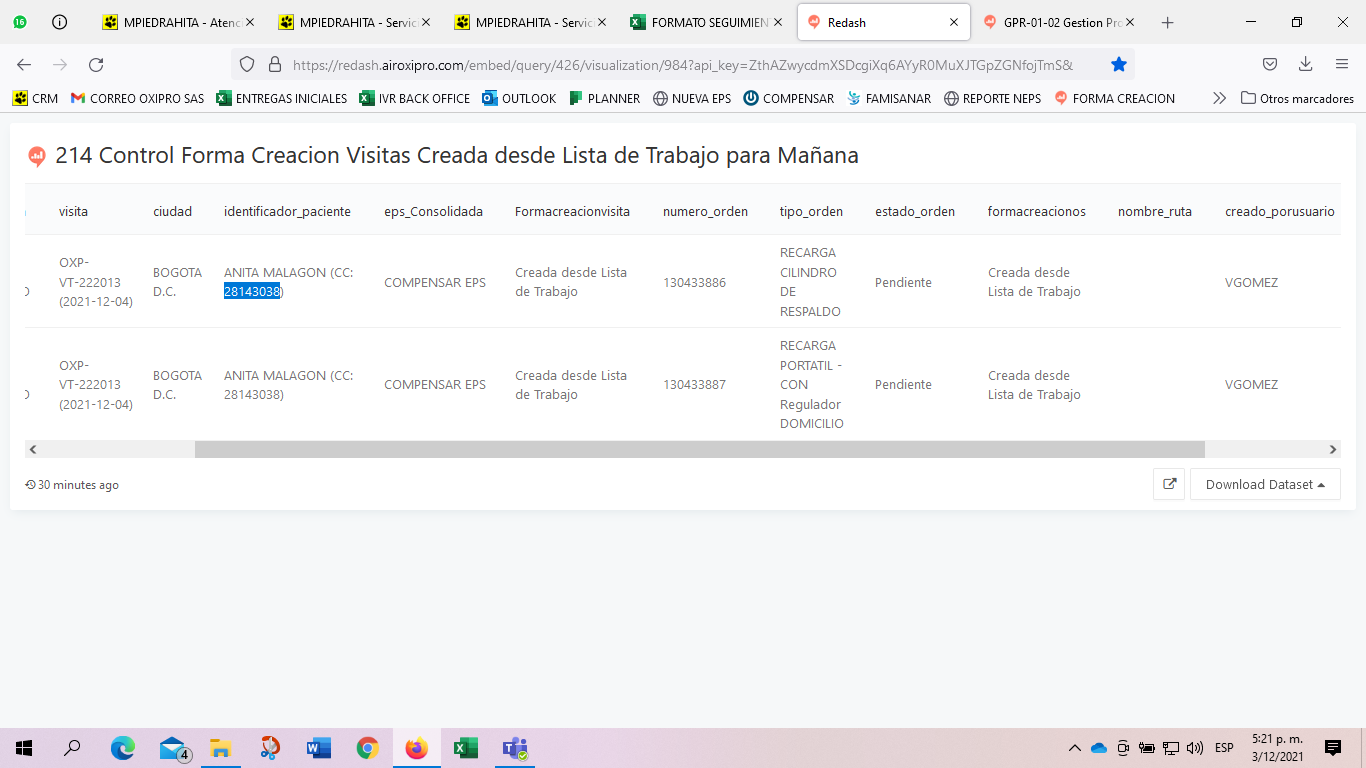Click the numero_orden column header
Viewport: 1366px width, 768px height.
pos(705,211)
